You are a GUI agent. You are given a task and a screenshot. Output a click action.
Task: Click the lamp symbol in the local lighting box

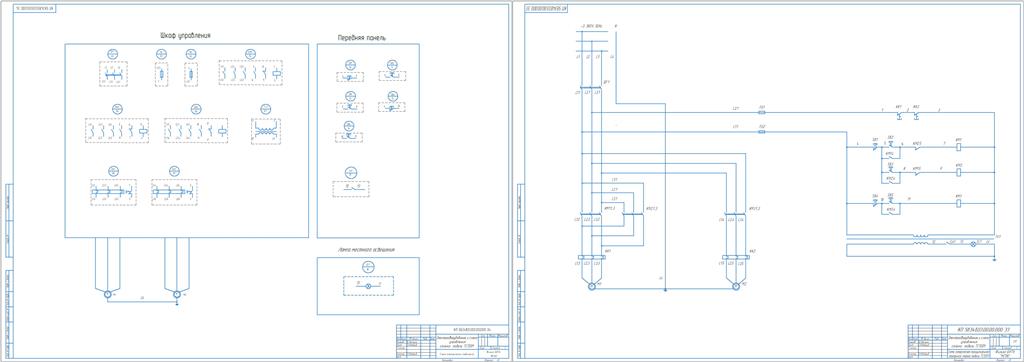pos(367,287)
